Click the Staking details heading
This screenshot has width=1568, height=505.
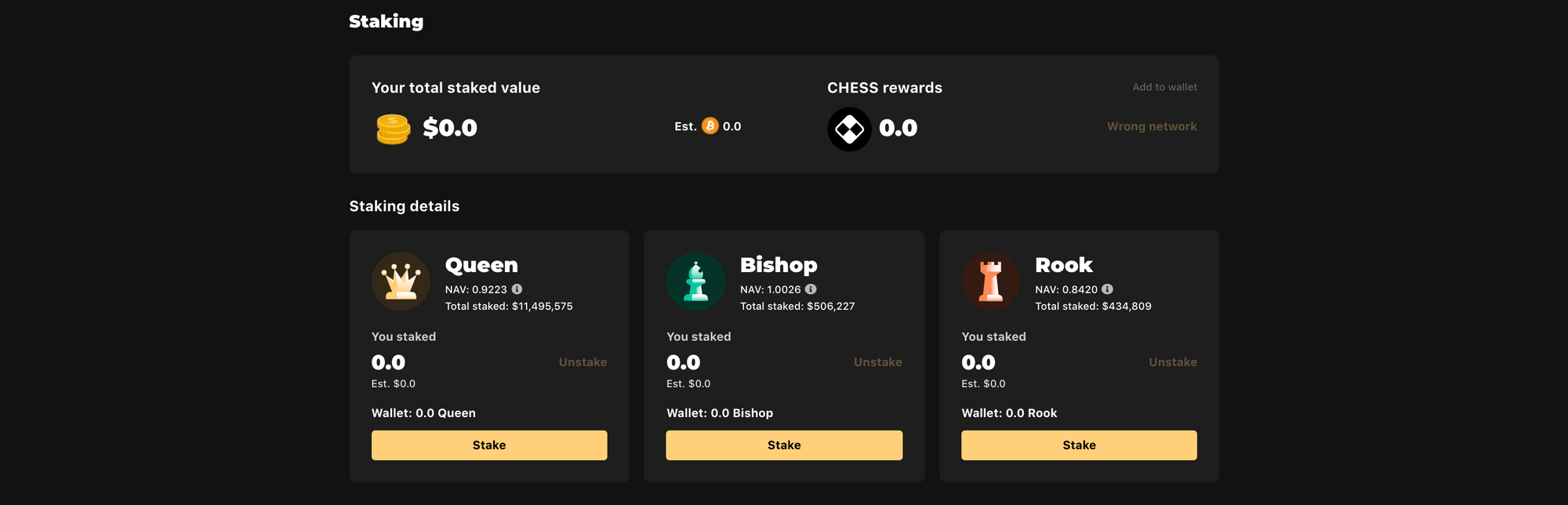404,206
